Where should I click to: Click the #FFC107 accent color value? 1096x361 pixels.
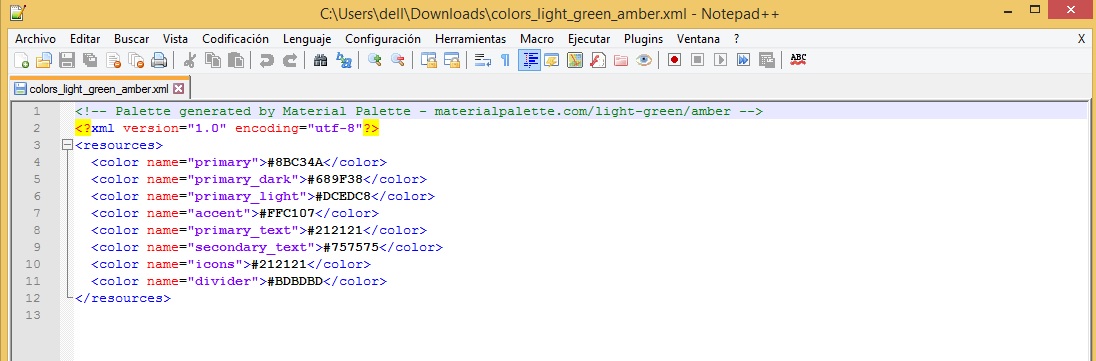289,213
